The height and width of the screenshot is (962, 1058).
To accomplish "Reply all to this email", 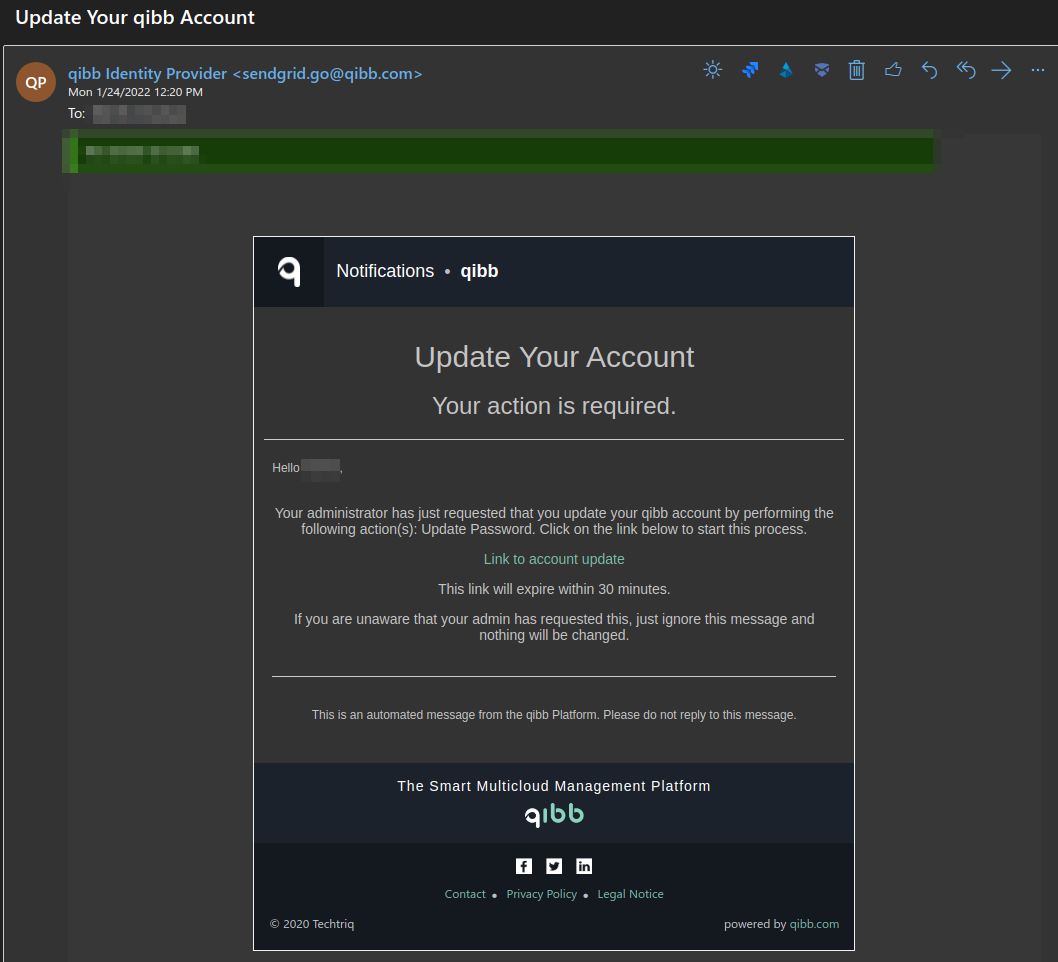I will point(965,70).
